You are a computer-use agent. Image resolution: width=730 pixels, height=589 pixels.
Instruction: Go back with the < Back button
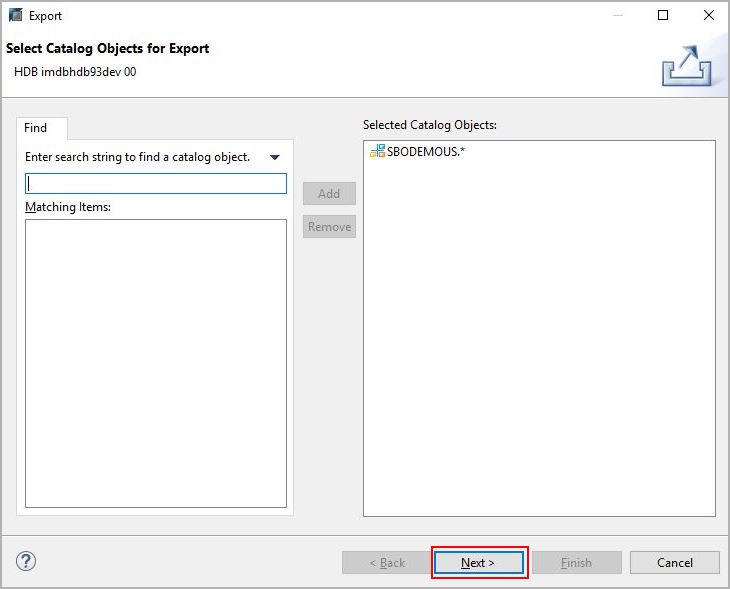[387, 562]
